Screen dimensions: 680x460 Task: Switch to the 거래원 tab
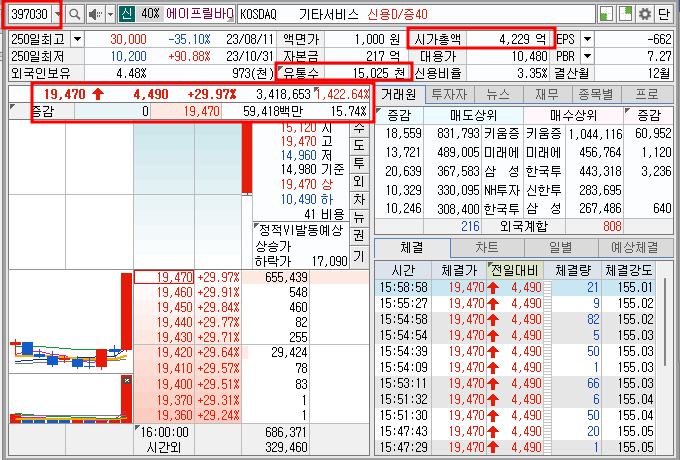(399, 94)
